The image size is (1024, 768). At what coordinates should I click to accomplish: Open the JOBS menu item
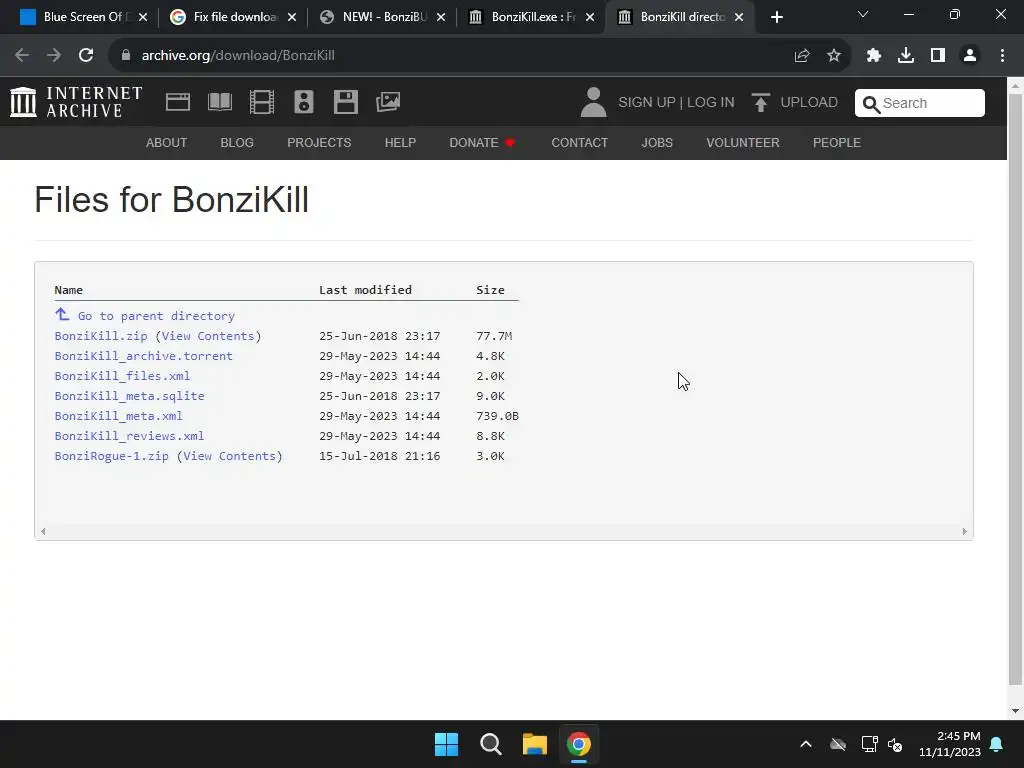(657, 142)
